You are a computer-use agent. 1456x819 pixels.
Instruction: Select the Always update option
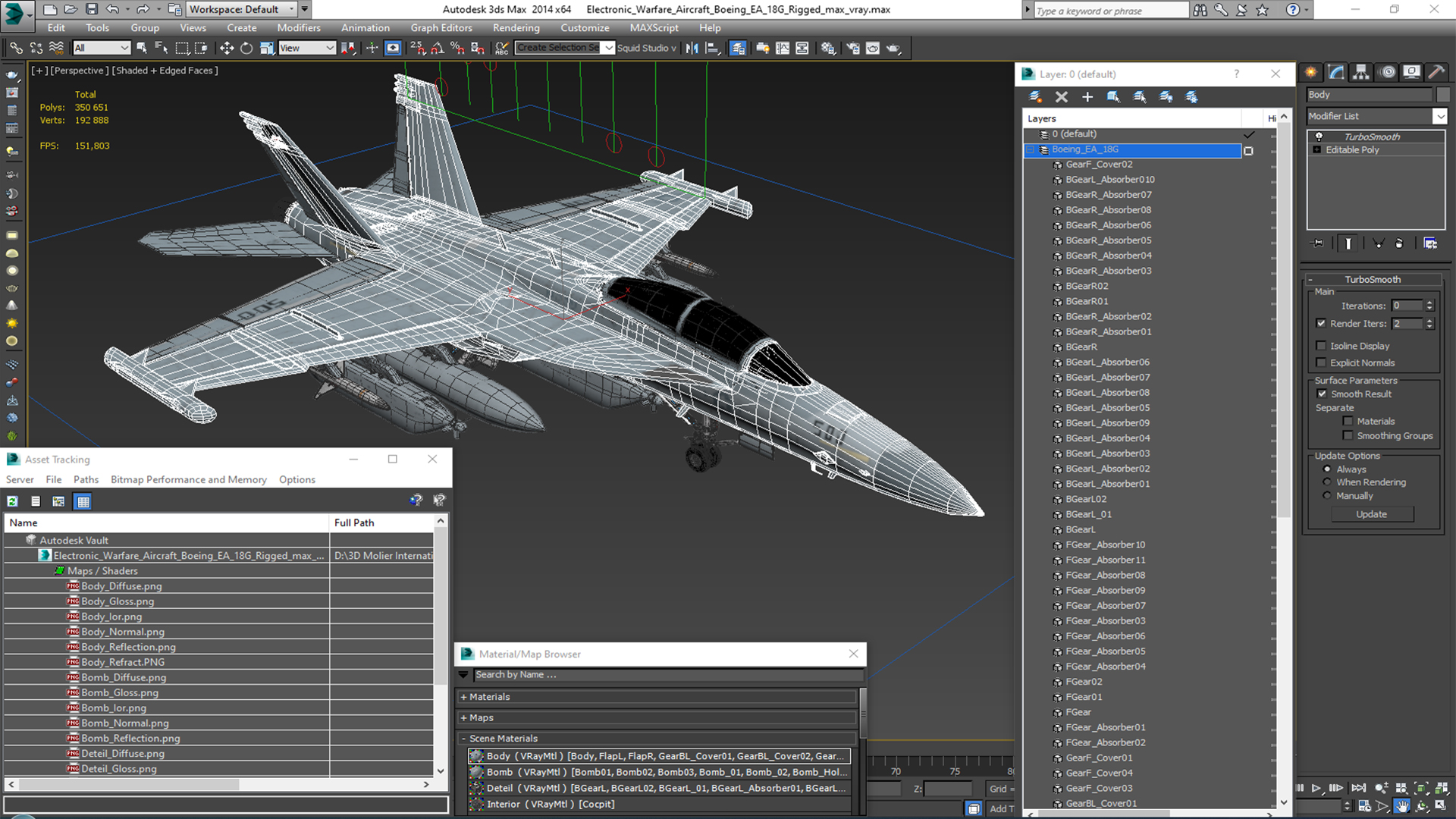1327,469
